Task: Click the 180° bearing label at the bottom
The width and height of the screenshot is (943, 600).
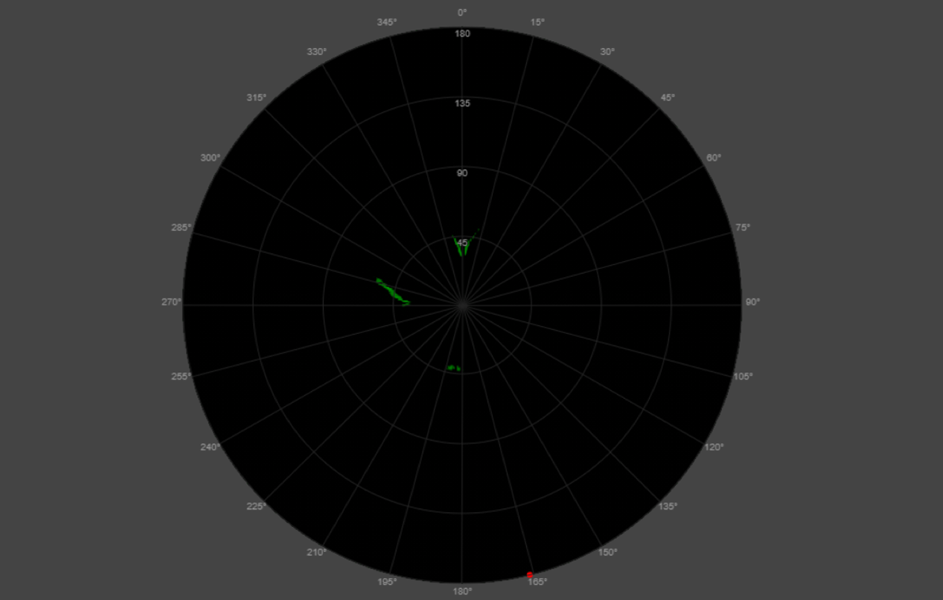Action: pos(462,592)
